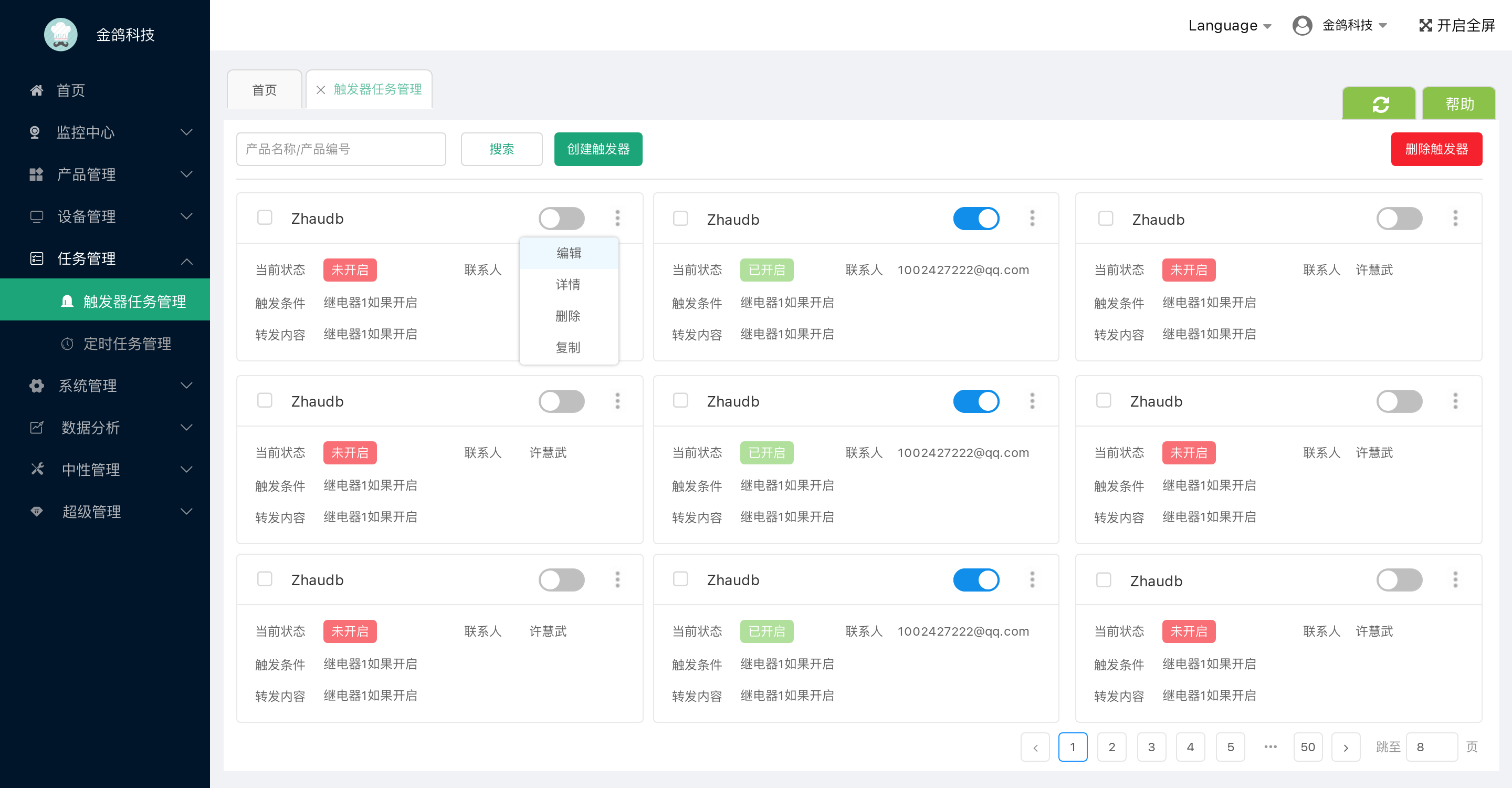Click the clock icon of 定时任务管理
Screen dimensions: 1512x788
coord(67,344)
